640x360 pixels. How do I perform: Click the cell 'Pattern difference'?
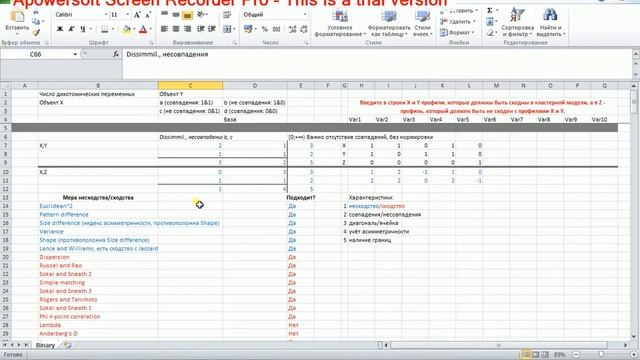pos(98,215)
